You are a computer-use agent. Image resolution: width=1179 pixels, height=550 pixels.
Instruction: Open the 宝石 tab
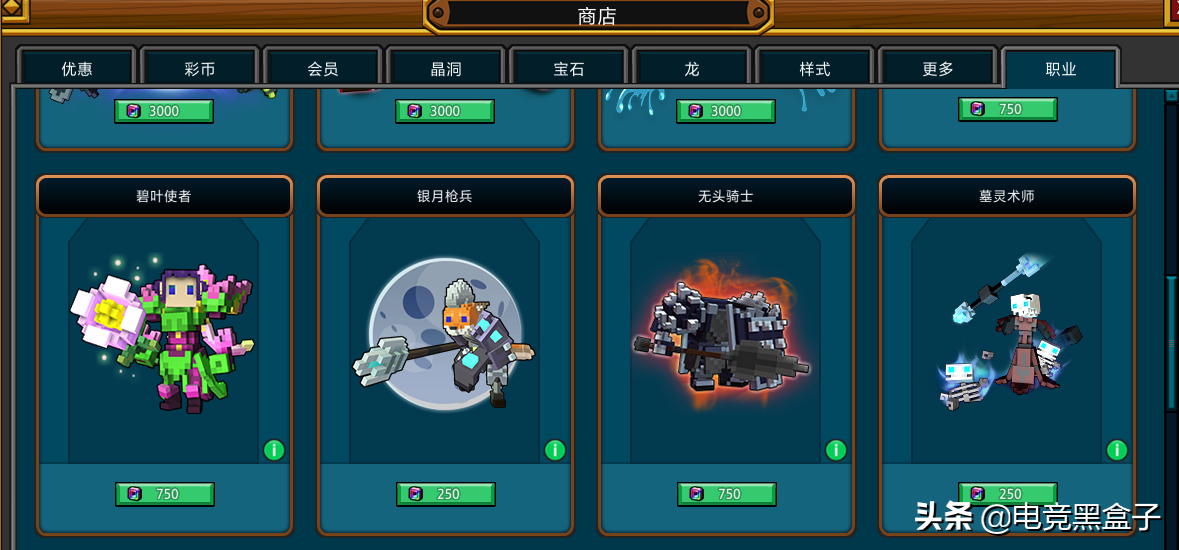(568, 69)
